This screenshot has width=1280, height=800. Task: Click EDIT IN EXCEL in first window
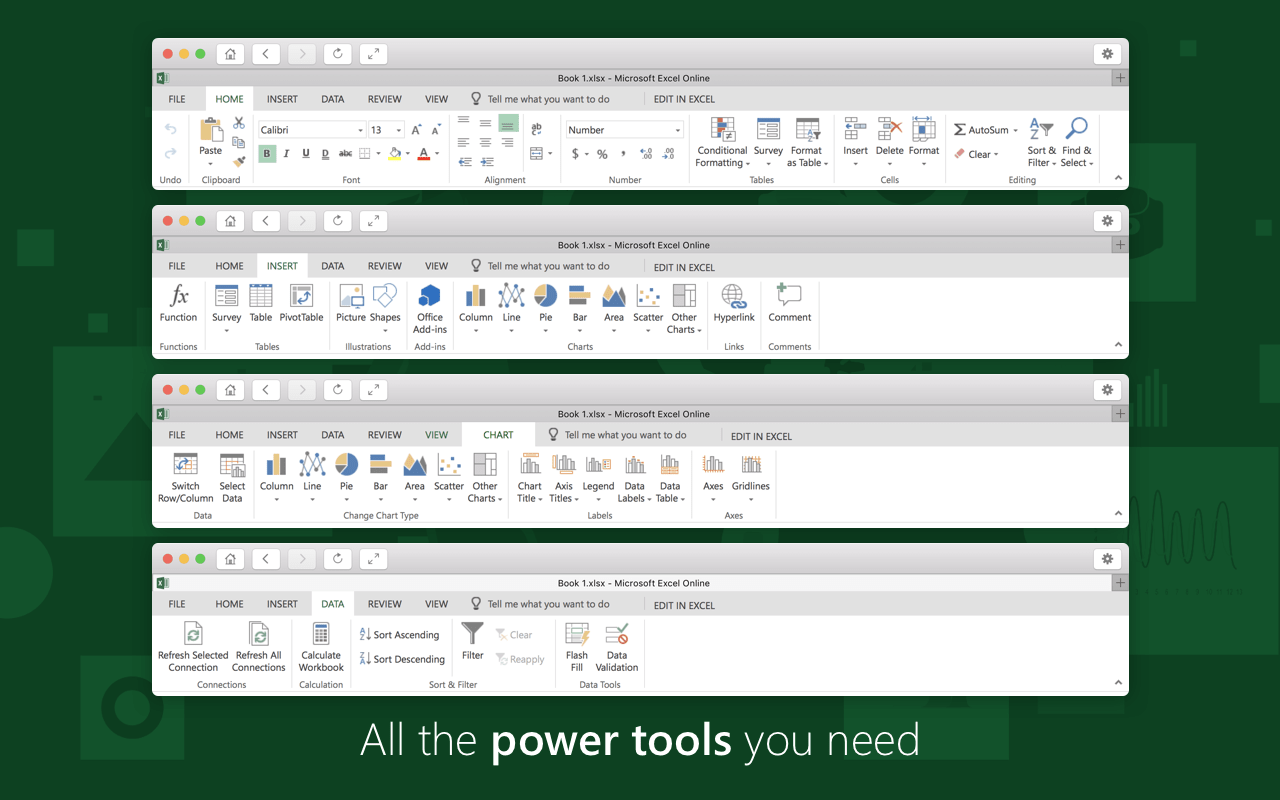point(684,99)
